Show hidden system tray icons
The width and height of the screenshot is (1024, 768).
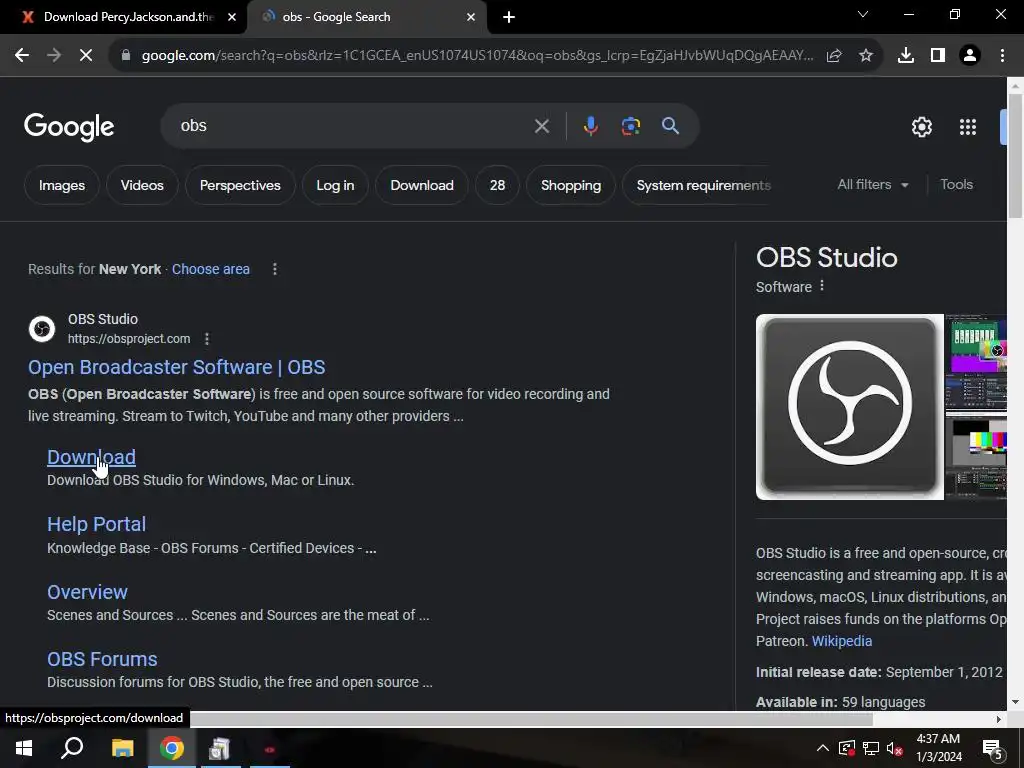pos(822,748)
